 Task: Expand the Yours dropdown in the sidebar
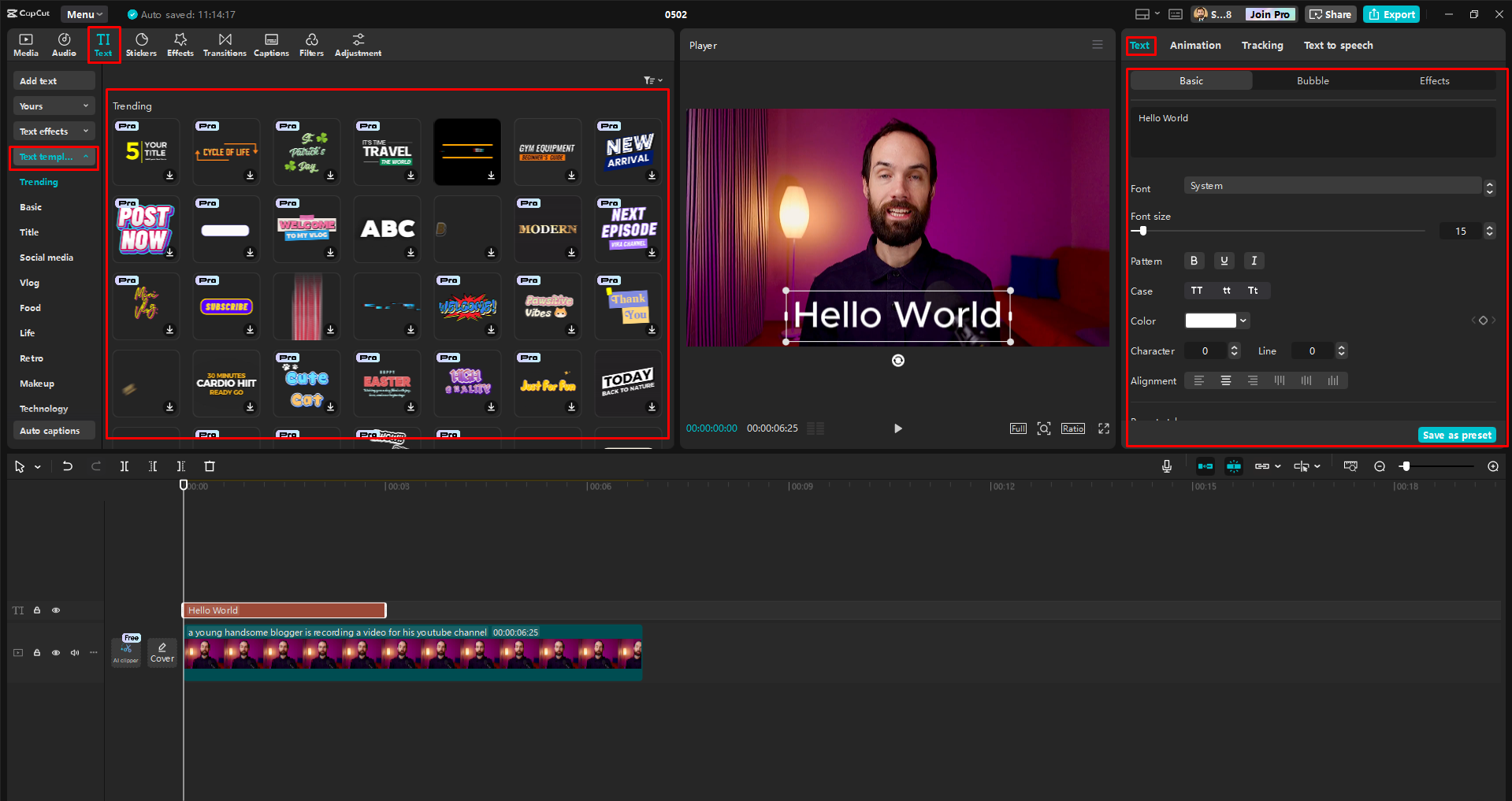53,105
